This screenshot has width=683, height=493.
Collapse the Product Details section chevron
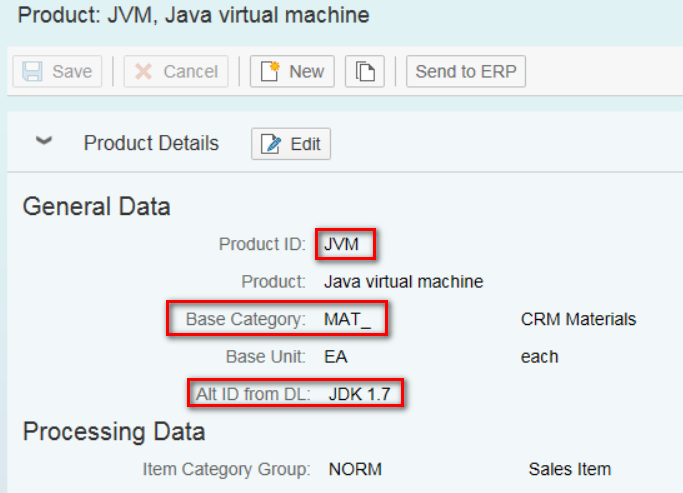[x=44, y=141]
